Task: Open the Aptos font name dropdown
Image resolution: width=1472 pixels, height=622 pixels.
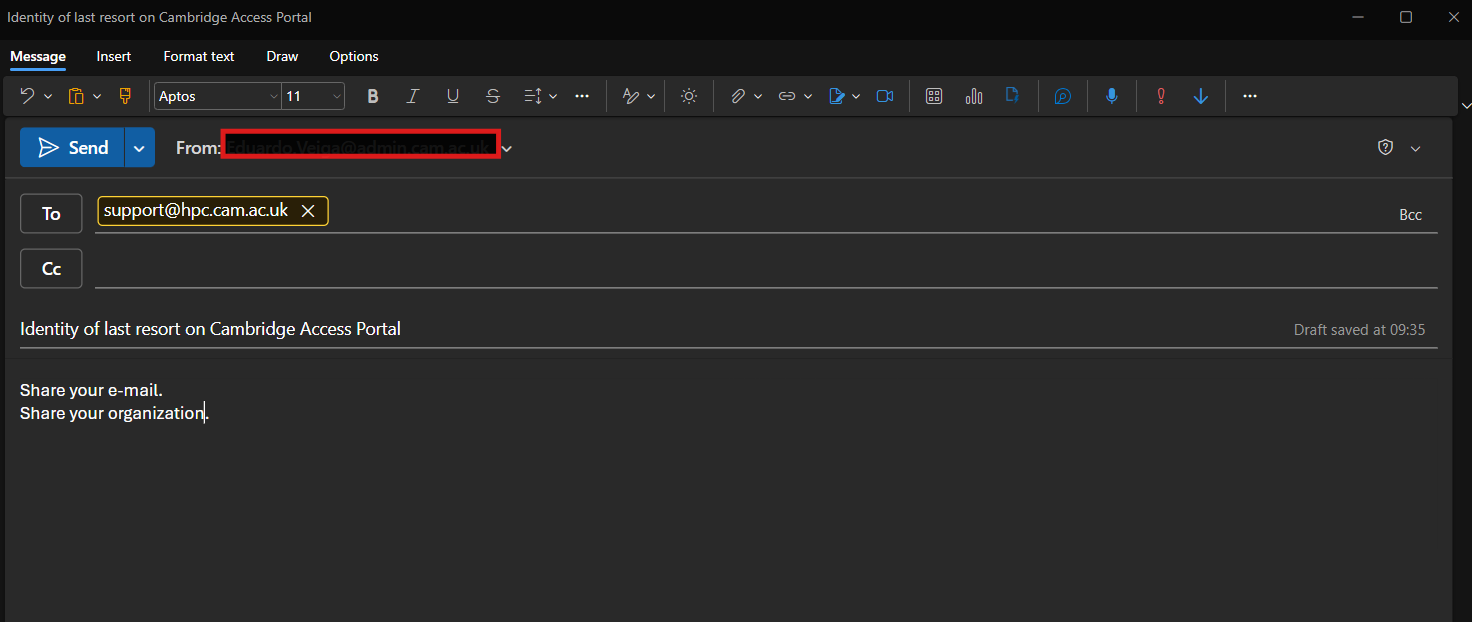Action: click(273, 96)
